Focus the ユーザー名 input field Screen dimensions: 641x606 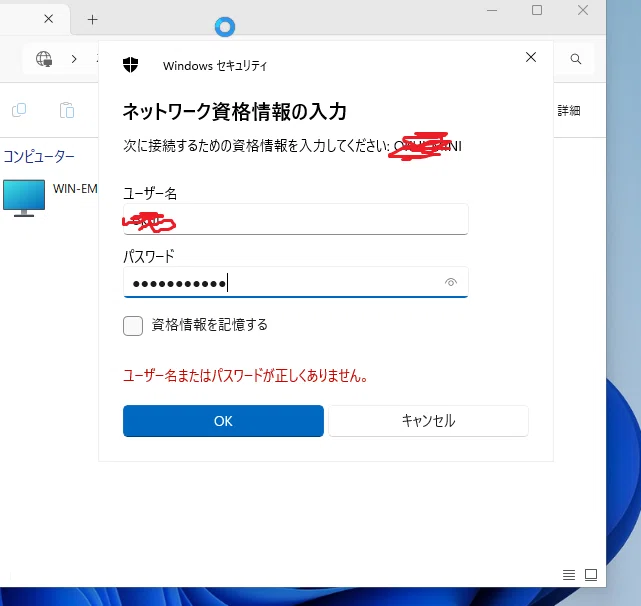[296, 219]
